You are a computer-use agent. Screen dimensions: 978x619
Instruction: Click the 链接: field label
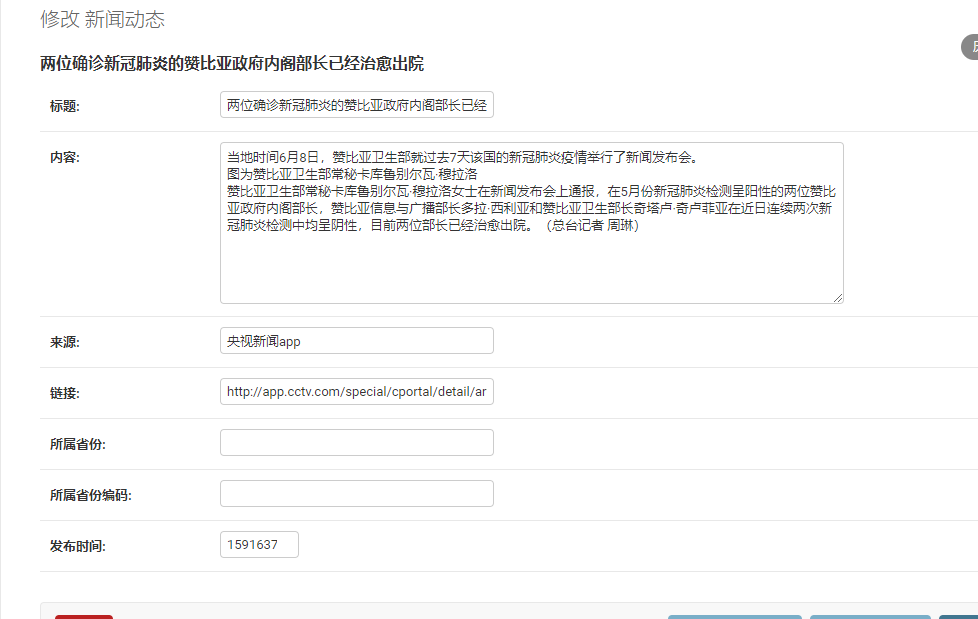pyautogui.click(x=65, y=393)
